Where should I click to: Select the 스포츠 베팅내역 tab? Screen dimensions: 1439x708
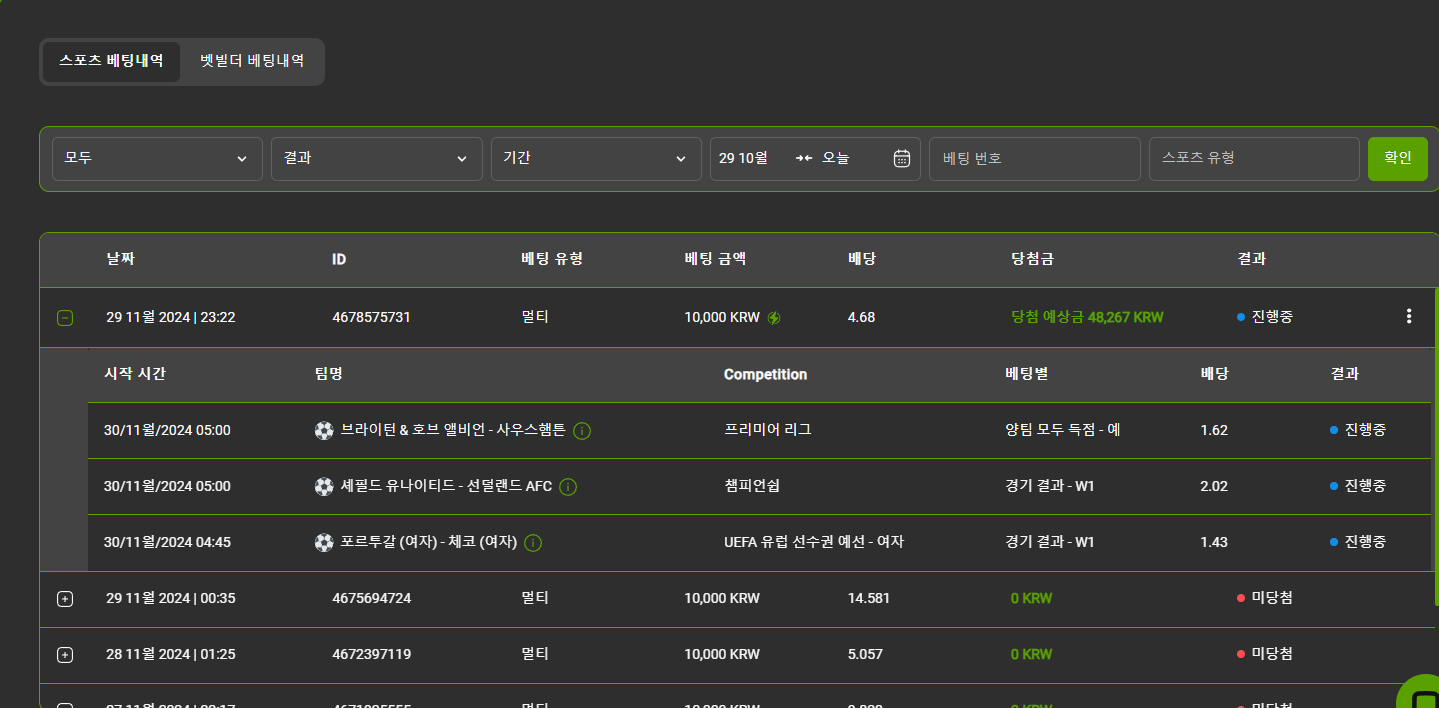click(111, 61)
